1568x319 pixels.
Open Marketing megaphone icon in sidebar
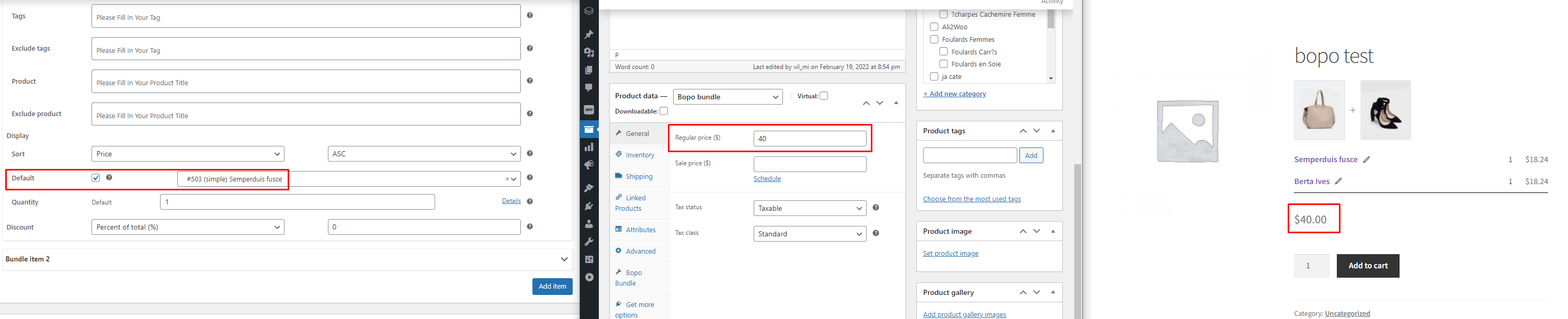coord(588,165)
